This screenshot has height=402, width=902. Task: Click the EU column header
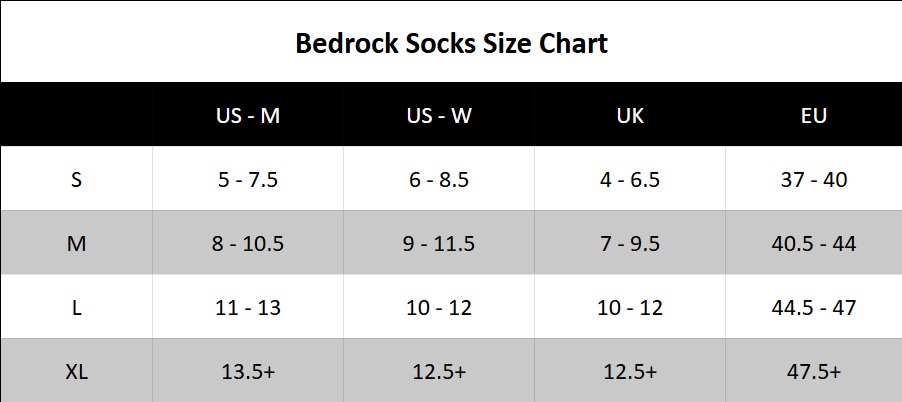(814, 115)
